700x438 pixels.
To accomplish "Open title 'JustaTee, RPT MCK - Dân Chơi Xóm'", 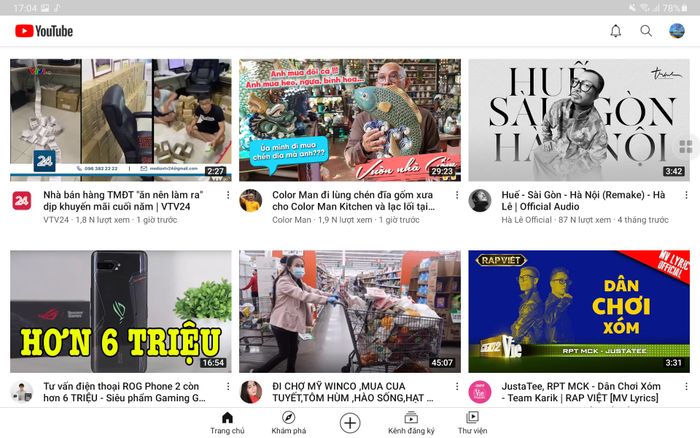I will (x=581, y=392).
